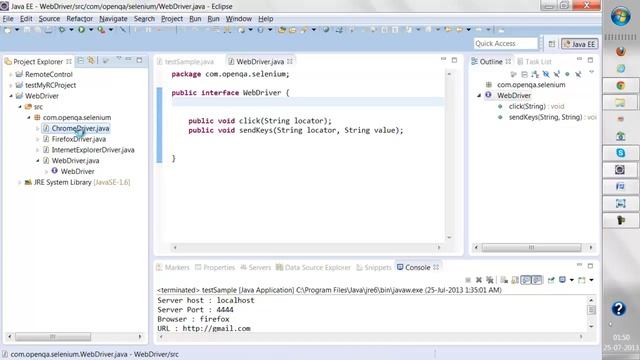Click the Open Perspective icon

click(x=551, y=44)
